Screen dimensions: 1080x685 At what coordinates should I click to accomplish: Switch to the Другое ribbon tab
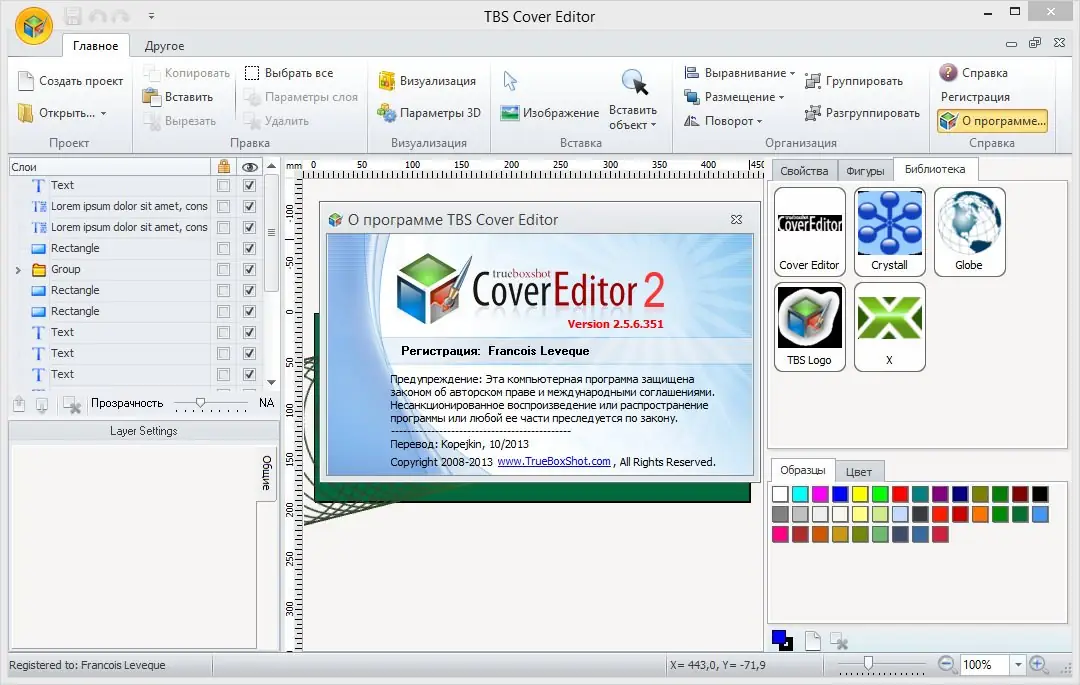pyautogui.click(x=164, y=46)
